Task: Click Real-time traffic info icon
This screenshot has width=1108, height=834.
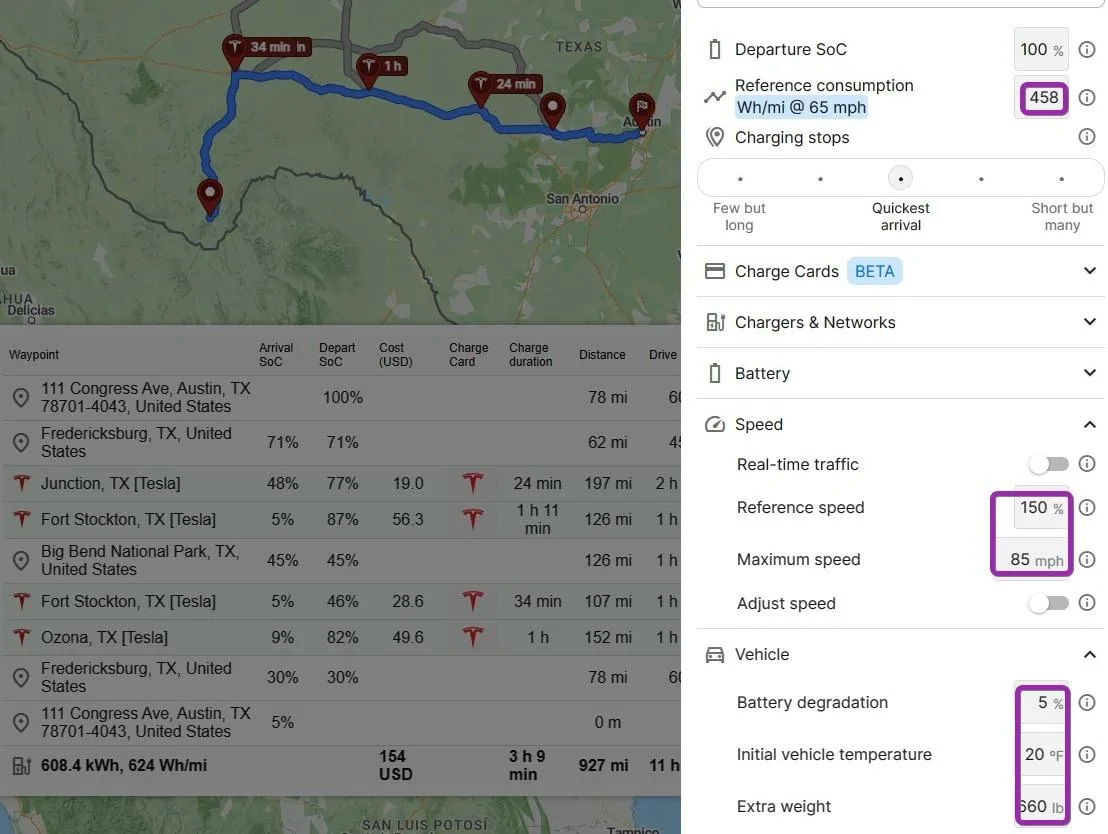Action: [x=1087, y=464]
